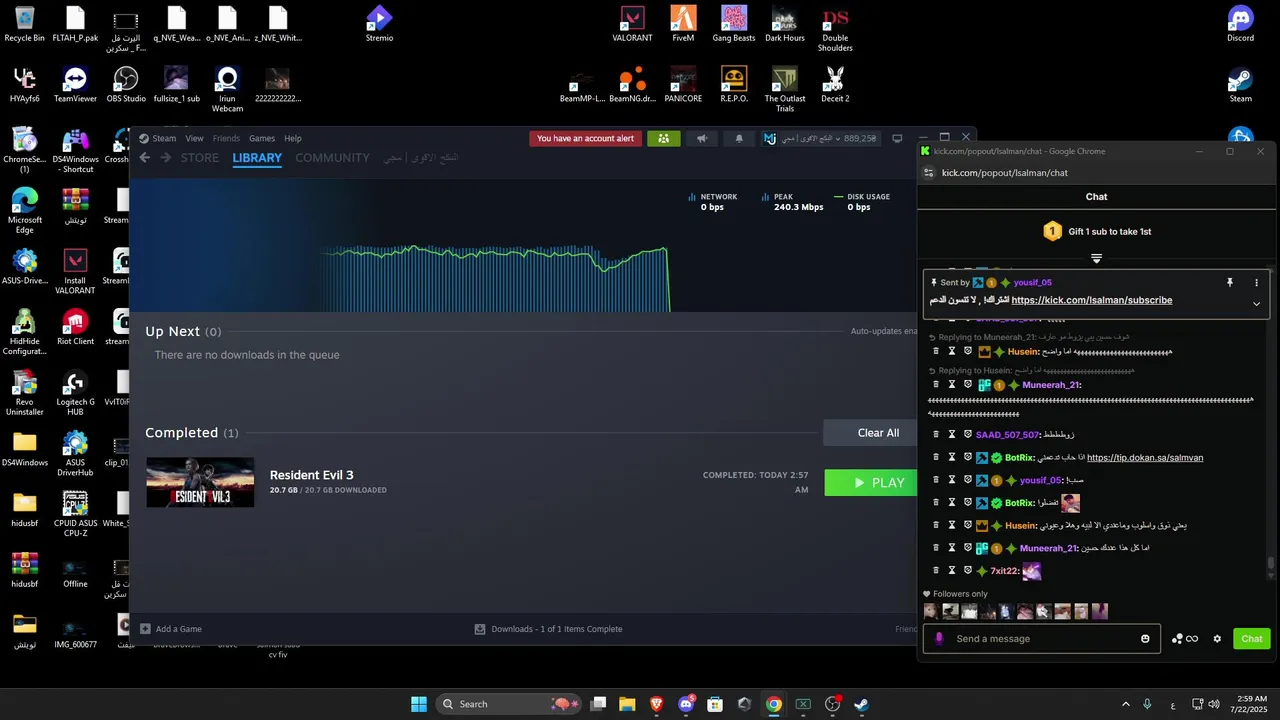Open the View menu in Steam
The height and width of the screenshot is (720, 1280).
[194, 139]
